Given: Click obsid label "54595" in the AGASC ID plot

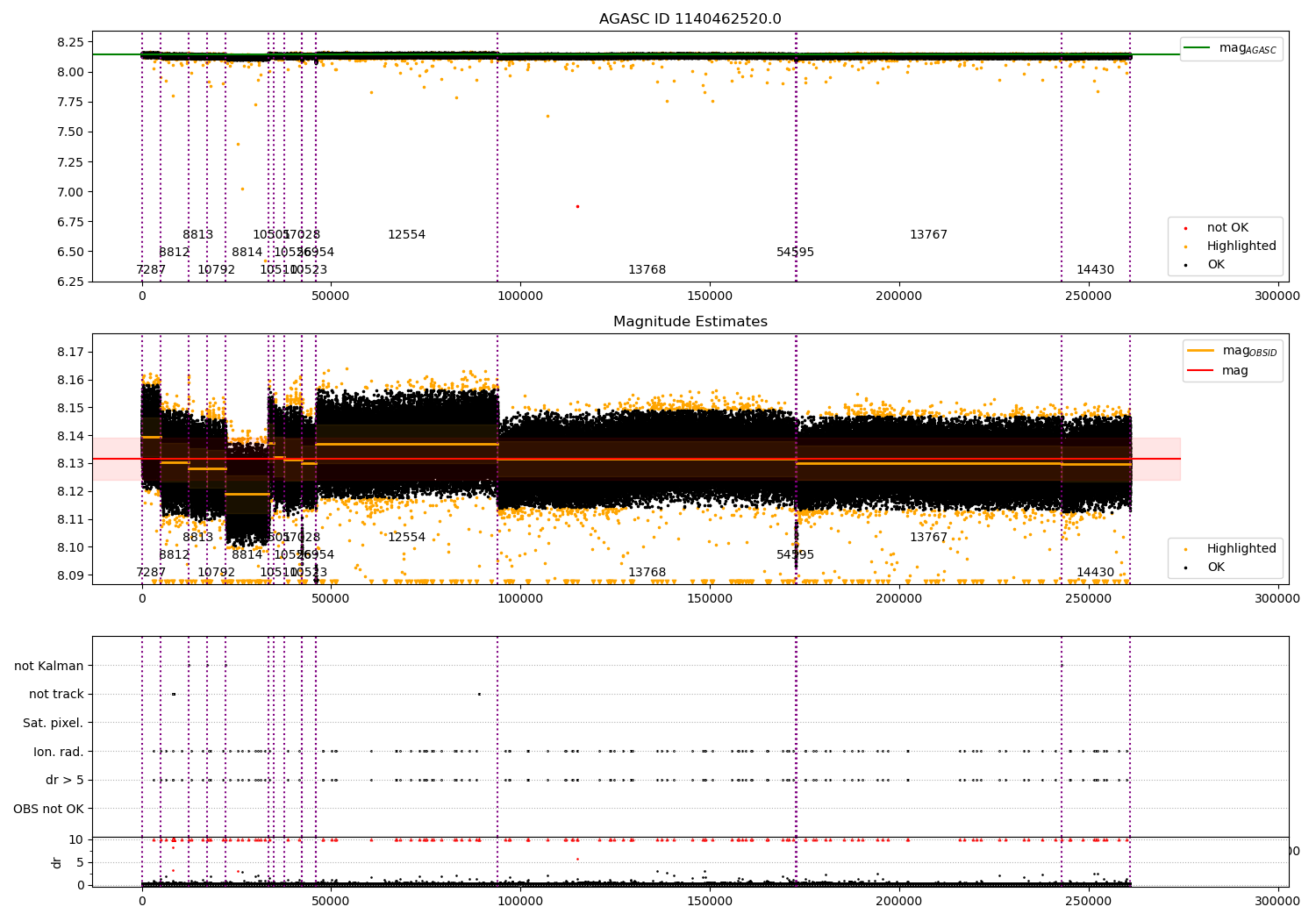Looking at the screenshot, I should pos(795,253).
